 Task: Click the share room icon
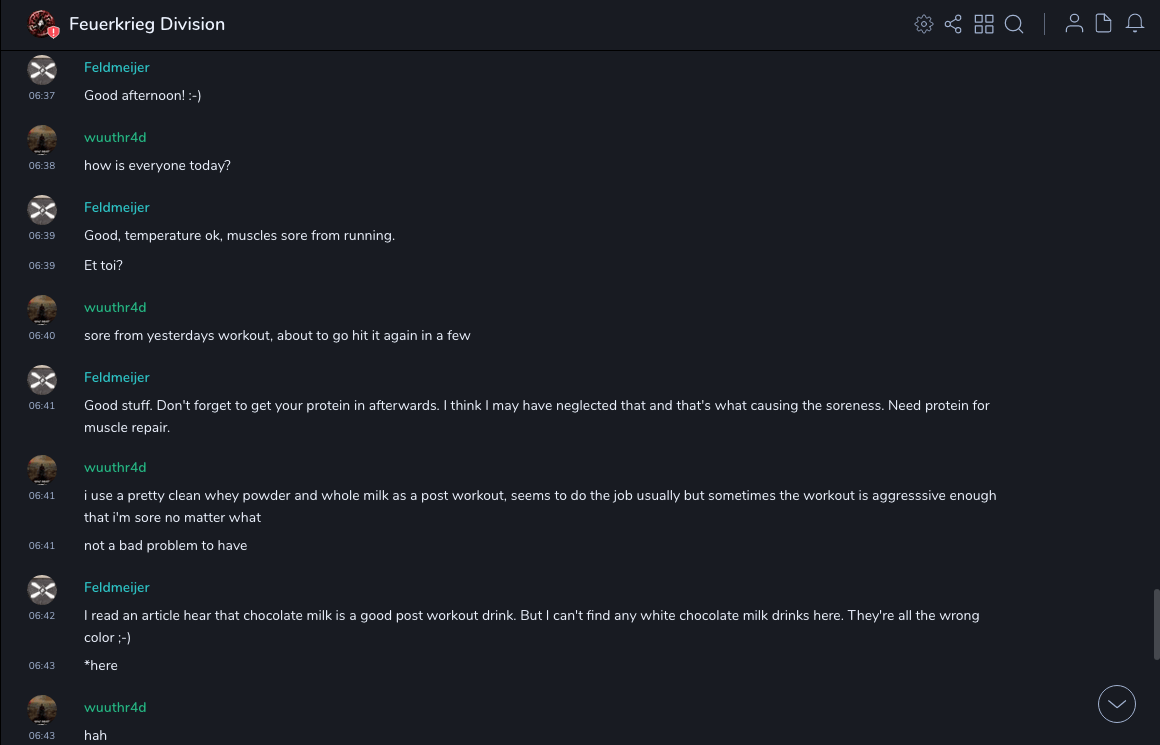coord(953,24)
